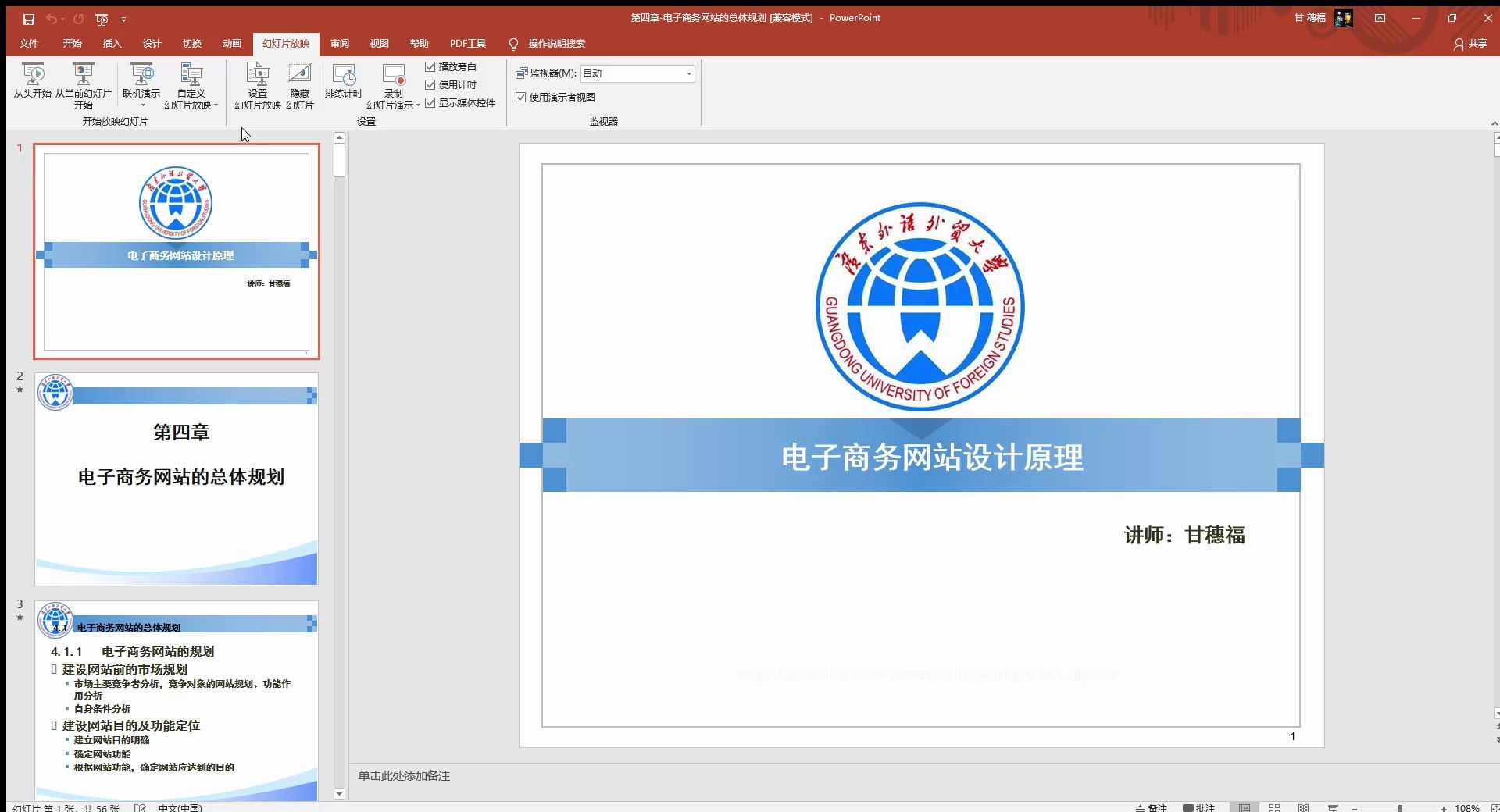This screenshot has width=1500, height=812.
Task: Click the Redo icon in quick access toolbar
Action: [79, 19]
